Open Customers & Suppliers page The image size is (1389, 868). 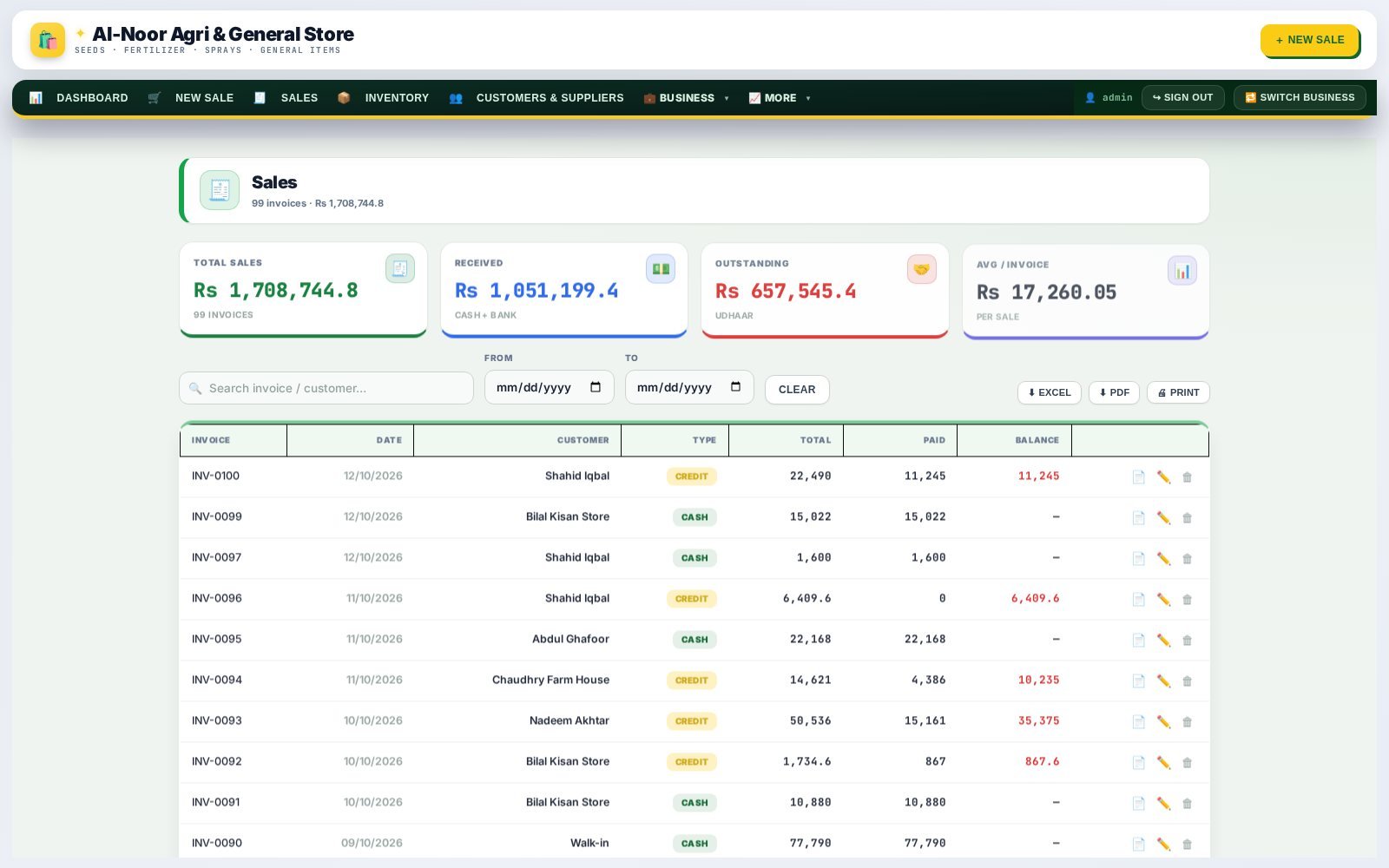click(x=537, y=98)
